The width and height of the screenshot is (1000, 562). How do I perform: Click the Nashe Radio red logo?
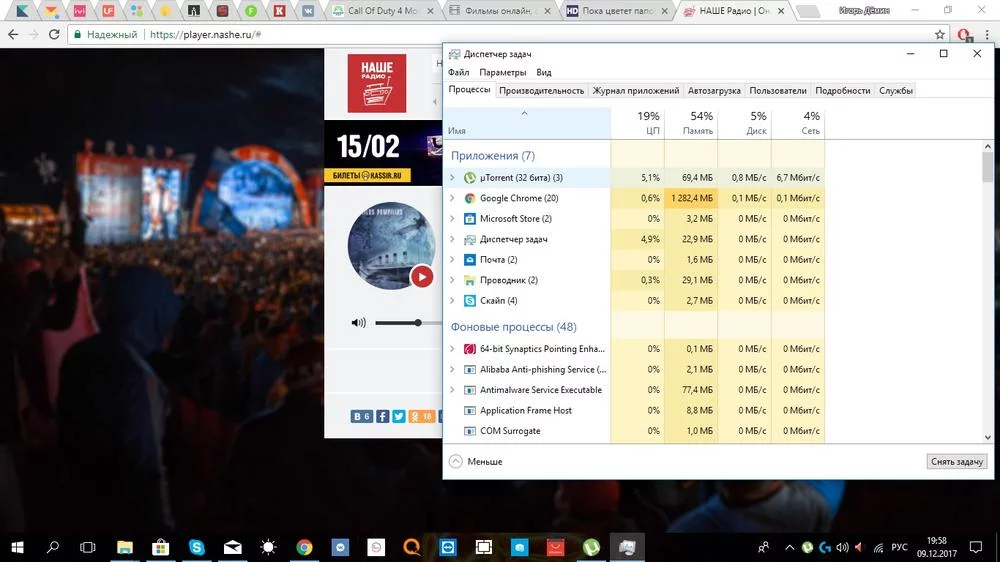(376, 83)
